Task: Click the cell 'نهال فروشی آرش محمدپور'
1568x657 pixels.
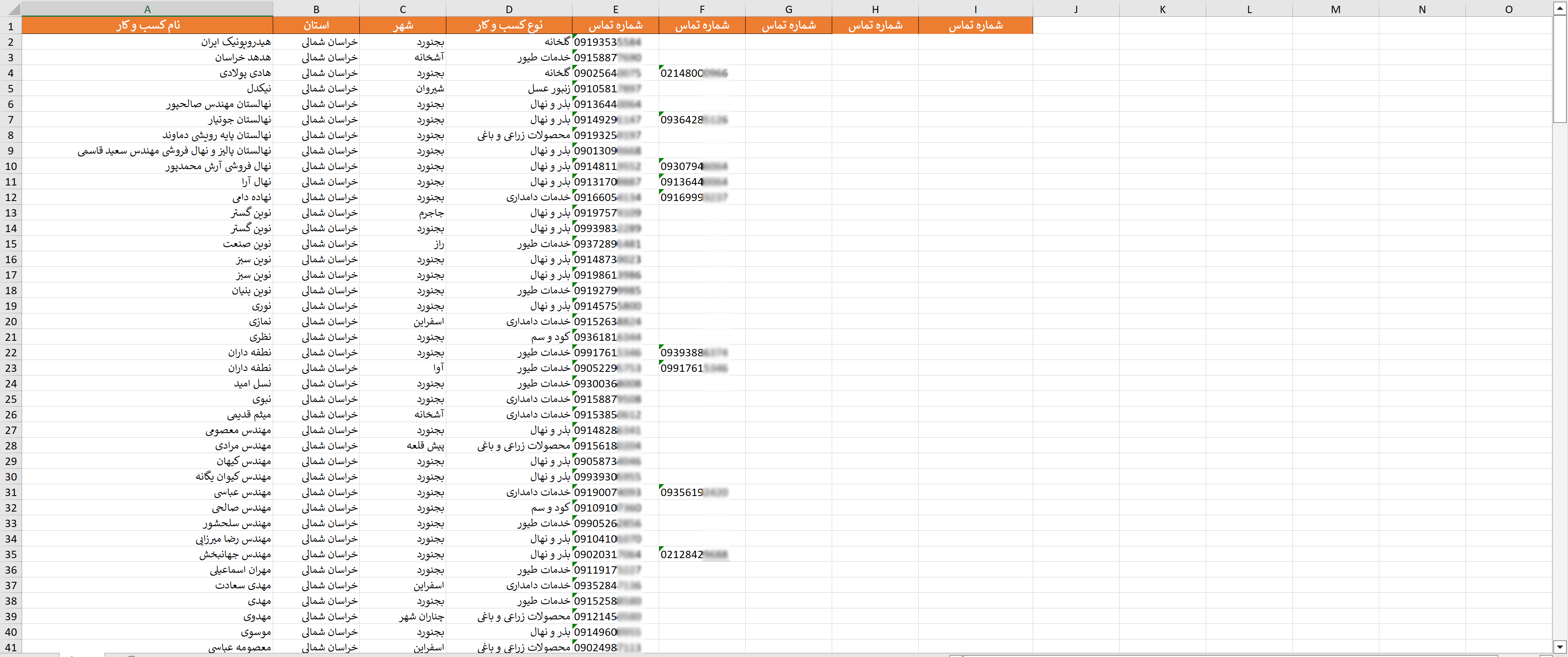Action: [x=147, y=166]
